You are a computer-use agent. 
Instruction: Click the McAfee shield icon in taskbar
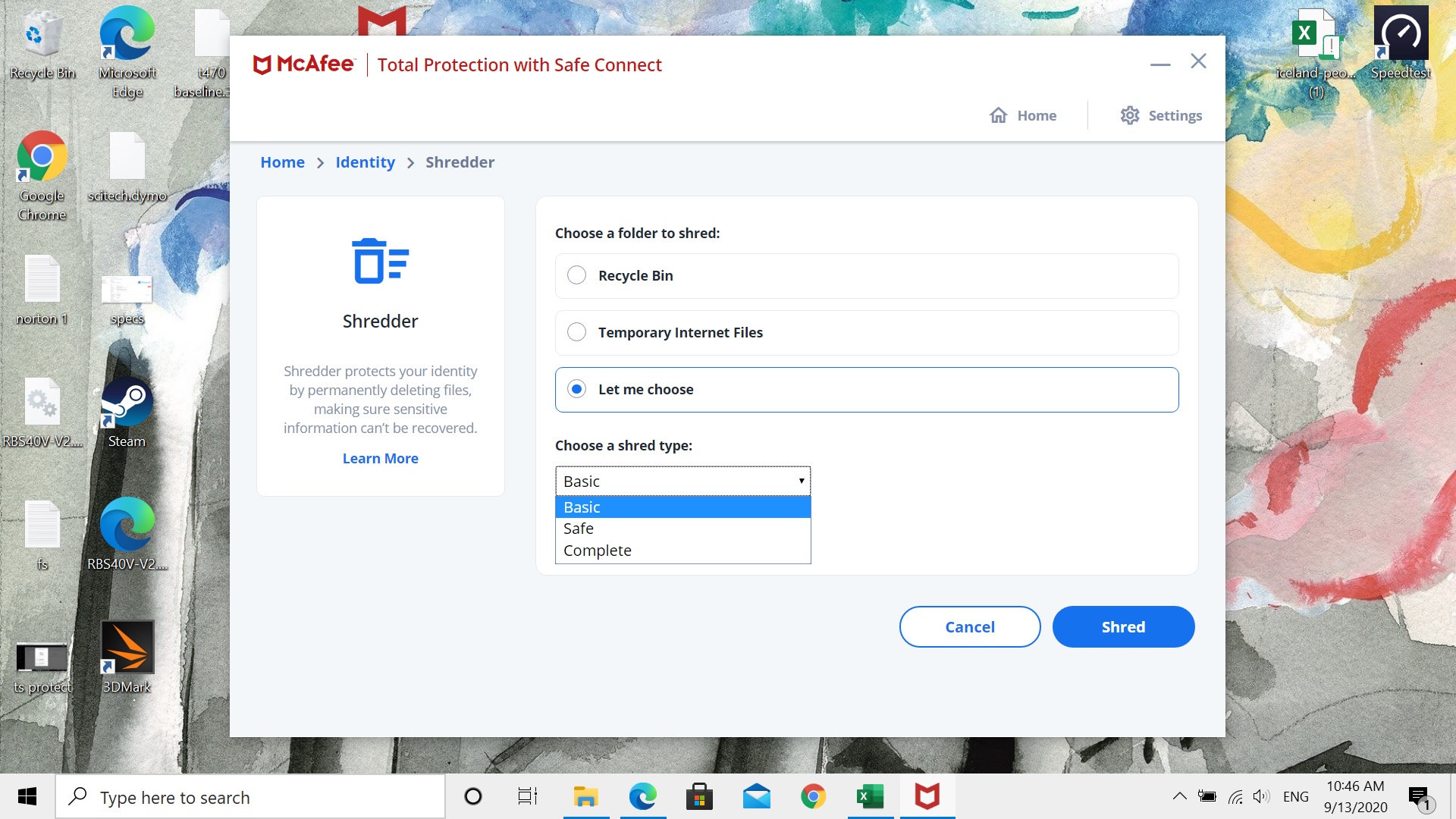tap(927, 796)
